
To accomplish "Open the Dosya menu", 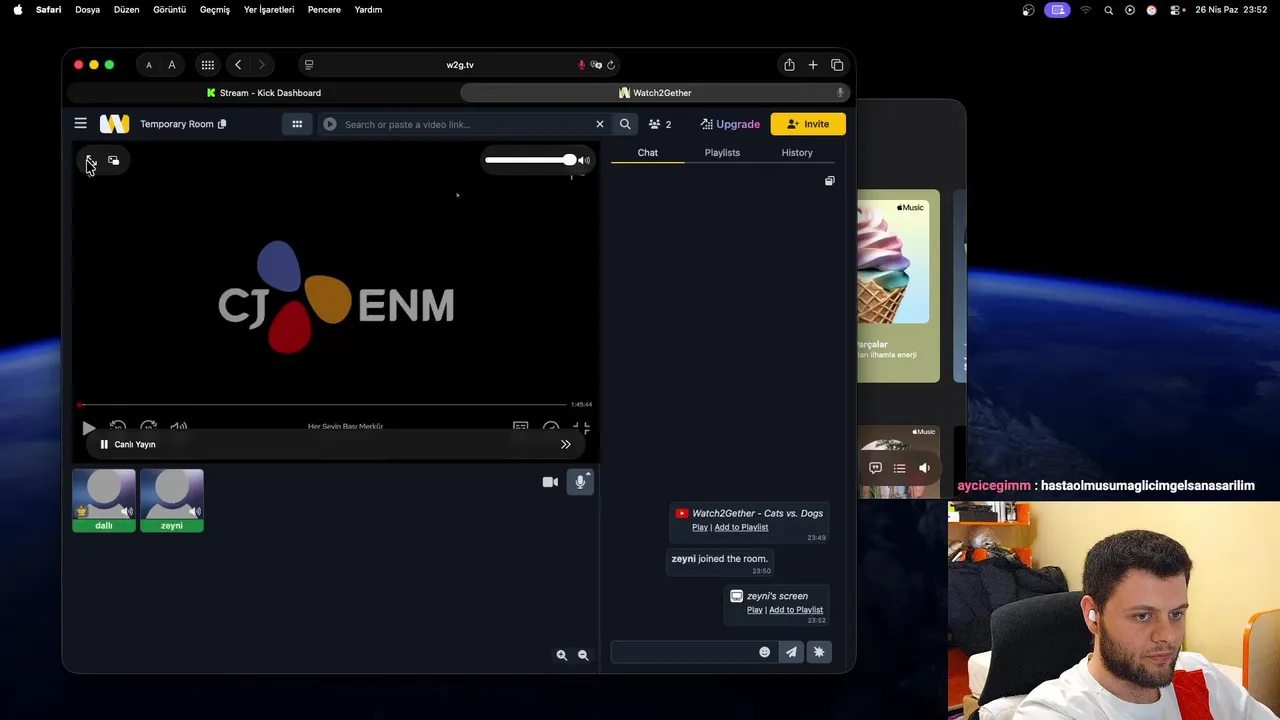I will point(87,10).
